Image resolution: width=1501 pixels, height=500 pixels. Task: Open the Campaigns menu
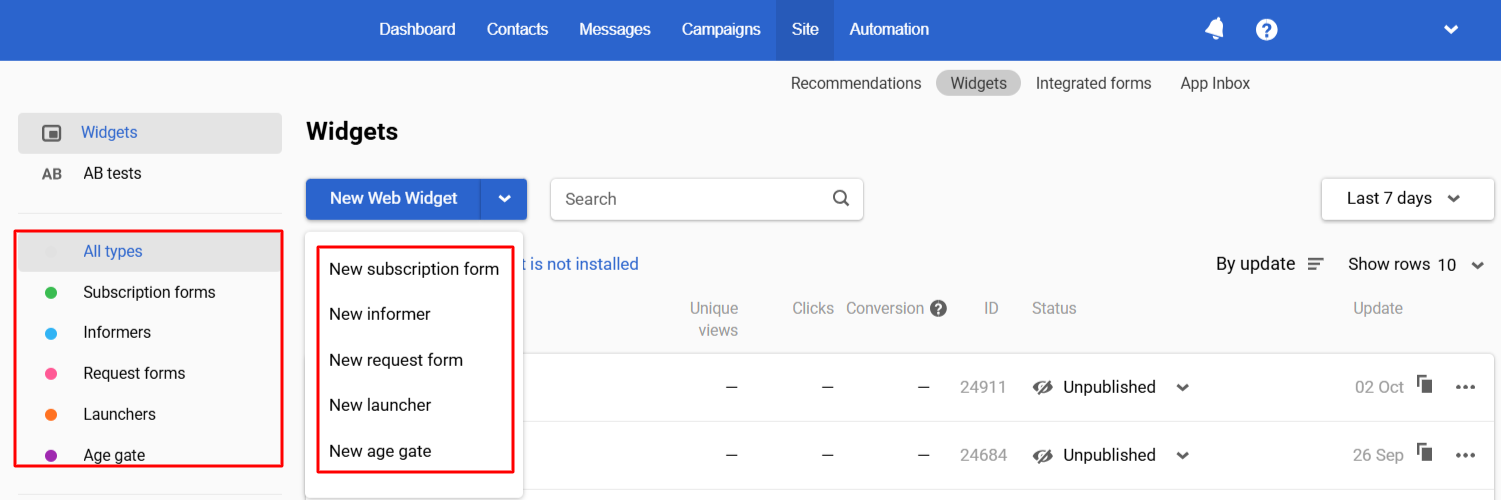pos(721,30)
